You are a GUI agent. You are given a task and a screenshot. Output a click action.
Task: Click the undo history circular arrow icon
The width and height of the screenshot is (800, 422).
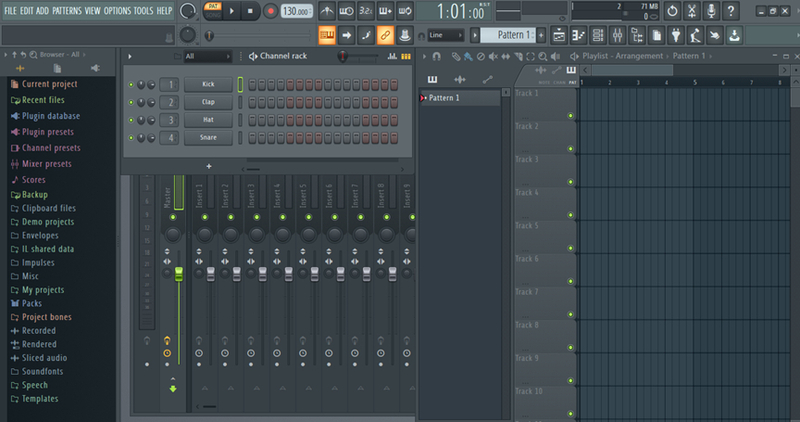point(672,11)
